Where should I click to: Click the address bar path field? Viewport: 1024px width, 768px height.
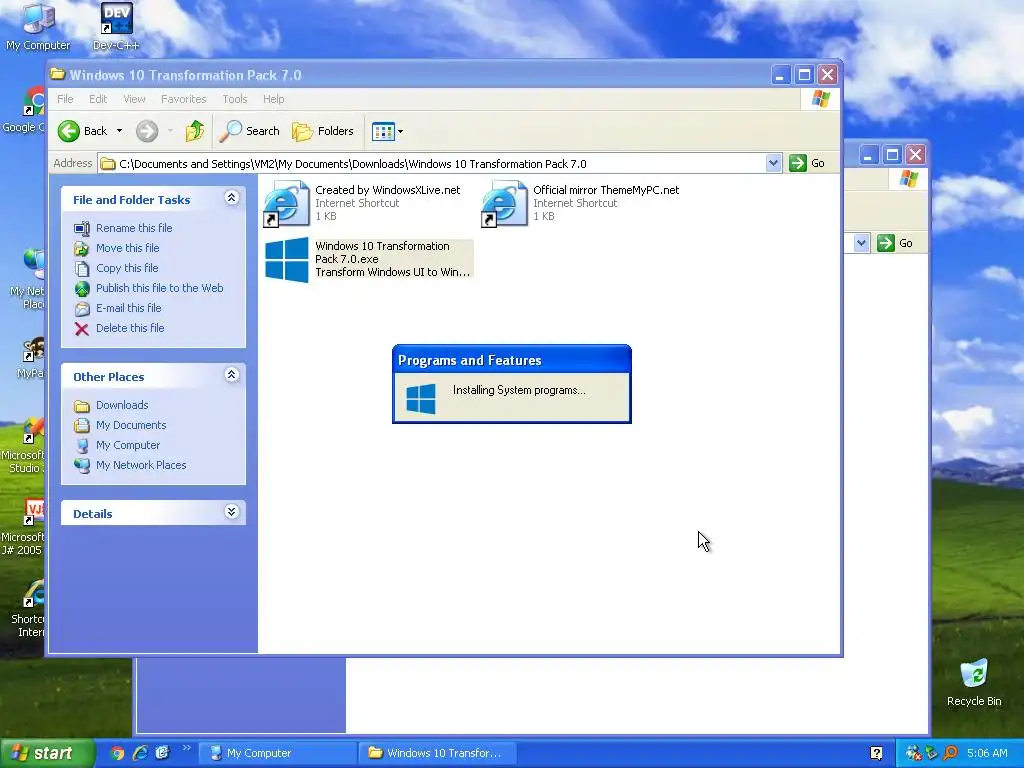pos(432,164)
